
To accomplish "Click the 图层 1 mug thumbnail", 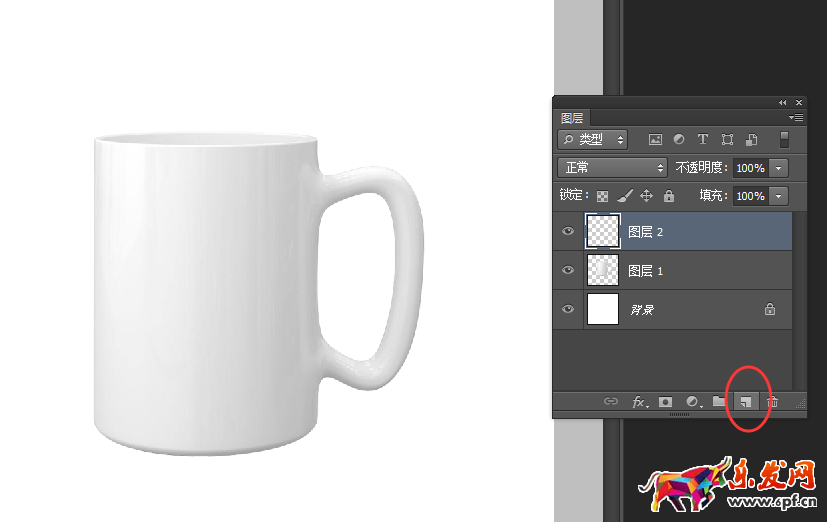I will point(603,270).
